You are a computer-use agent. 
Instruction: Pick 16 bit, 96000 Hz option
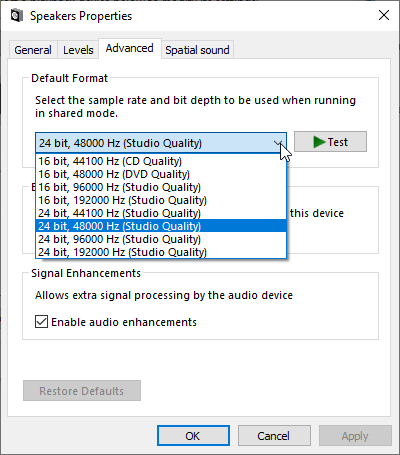tap(161, 187)
